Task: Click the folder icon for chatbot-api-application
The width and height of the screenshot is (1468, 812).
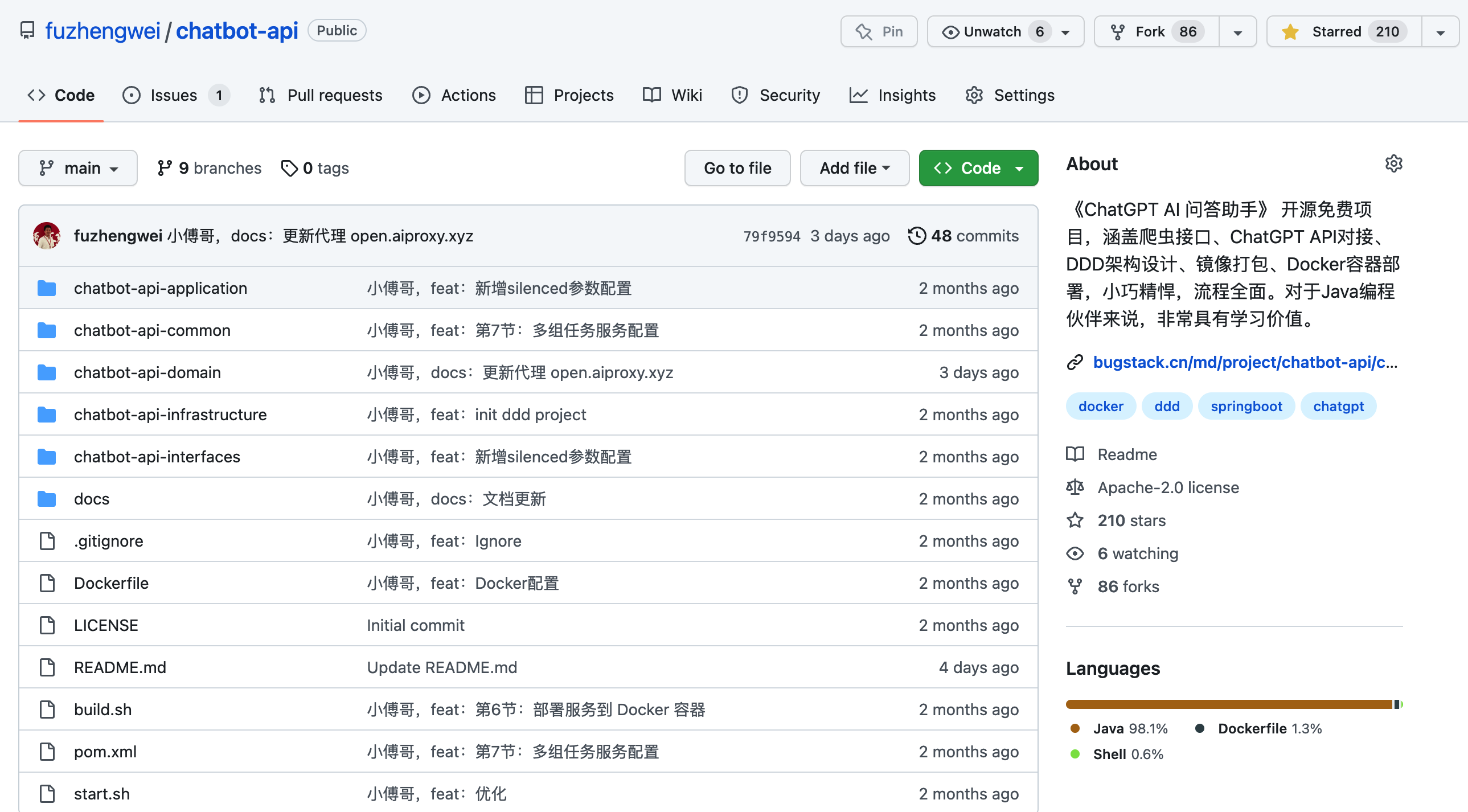Action: click(47, 288)
